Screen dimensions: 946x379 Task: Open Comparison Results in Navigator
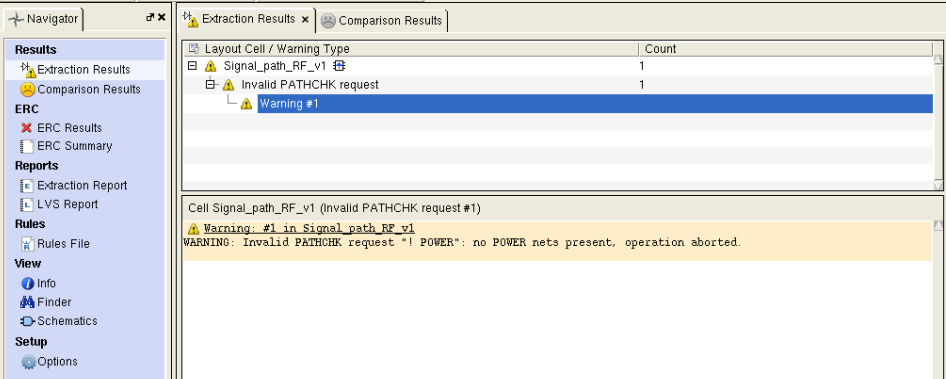coord(89,89)
